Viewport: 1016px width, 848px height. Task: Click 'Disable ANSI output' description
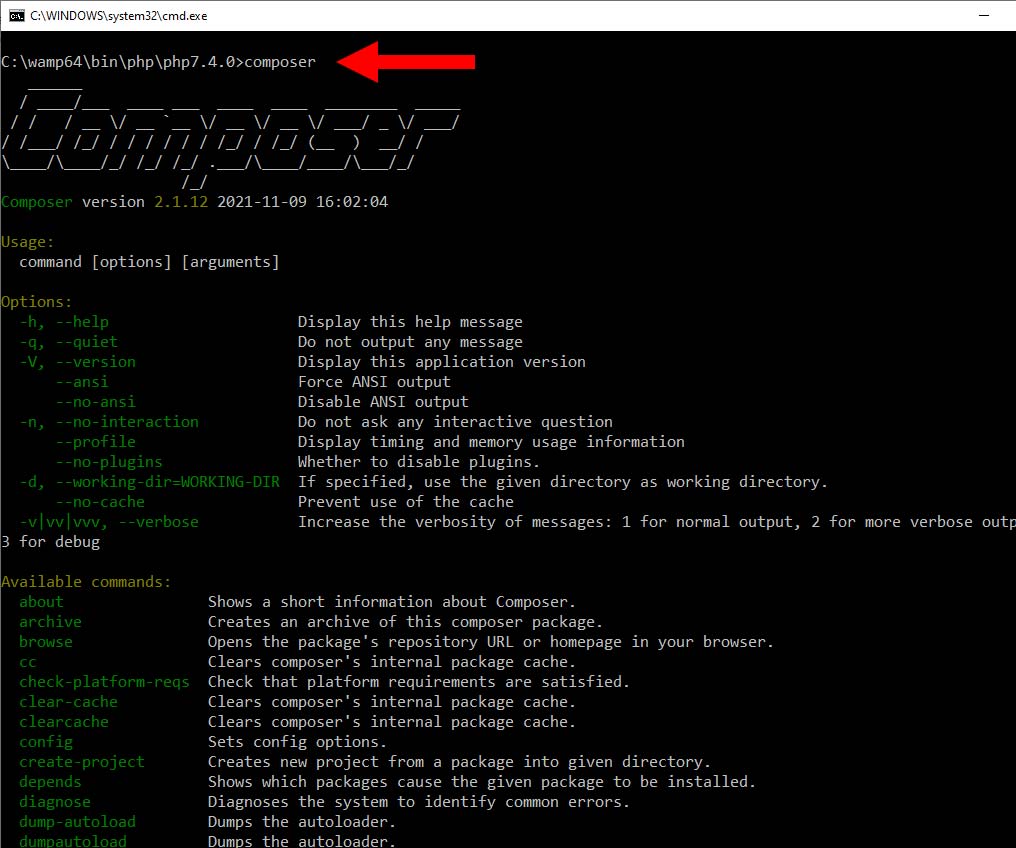pyautogui.click(x=383, y=402)
